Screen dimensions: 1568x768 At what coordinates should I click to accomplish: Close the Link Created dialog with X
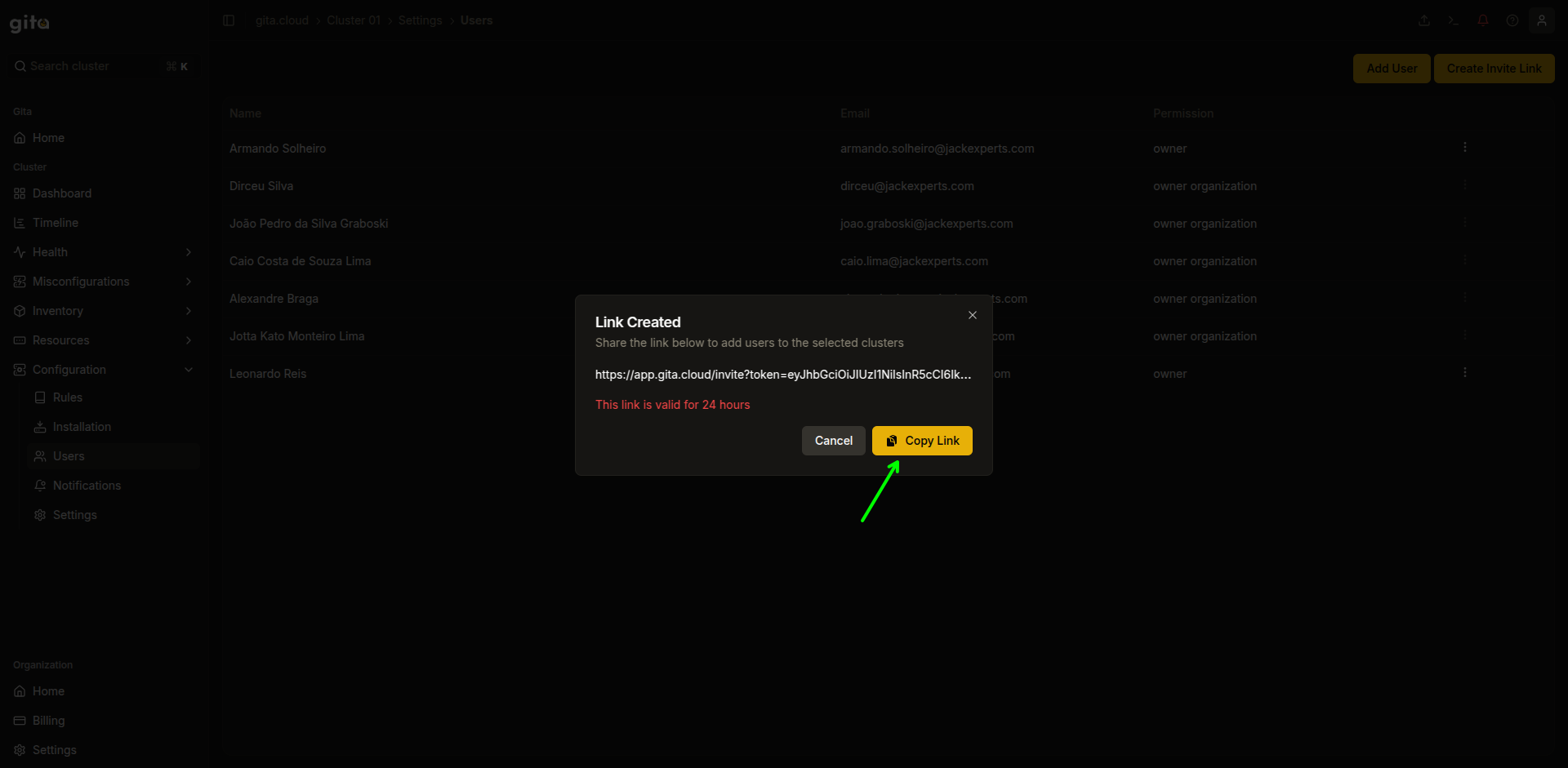pos(973,315)
